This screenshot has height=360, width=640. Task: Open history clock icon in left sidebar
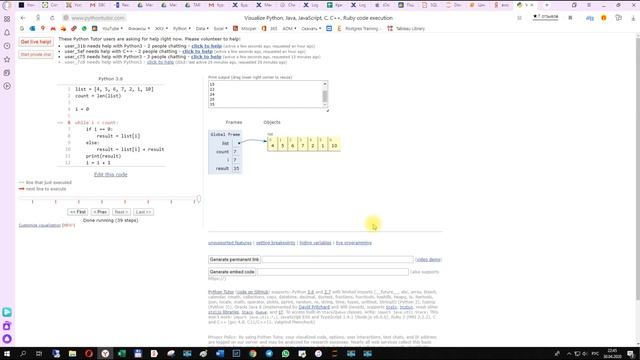[x=7, y=46]
